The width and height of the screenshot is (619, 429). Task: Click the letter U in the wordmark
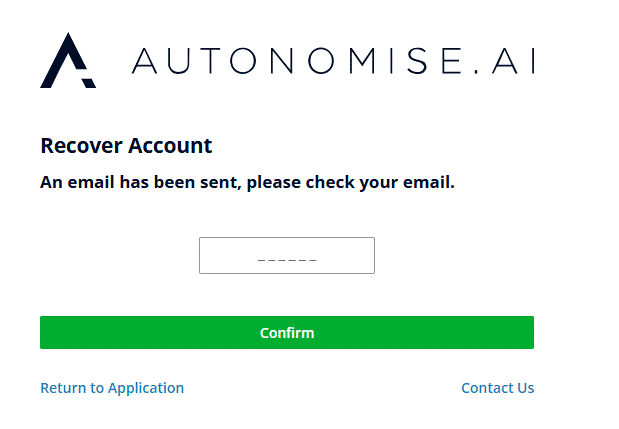tap(179, 61)
